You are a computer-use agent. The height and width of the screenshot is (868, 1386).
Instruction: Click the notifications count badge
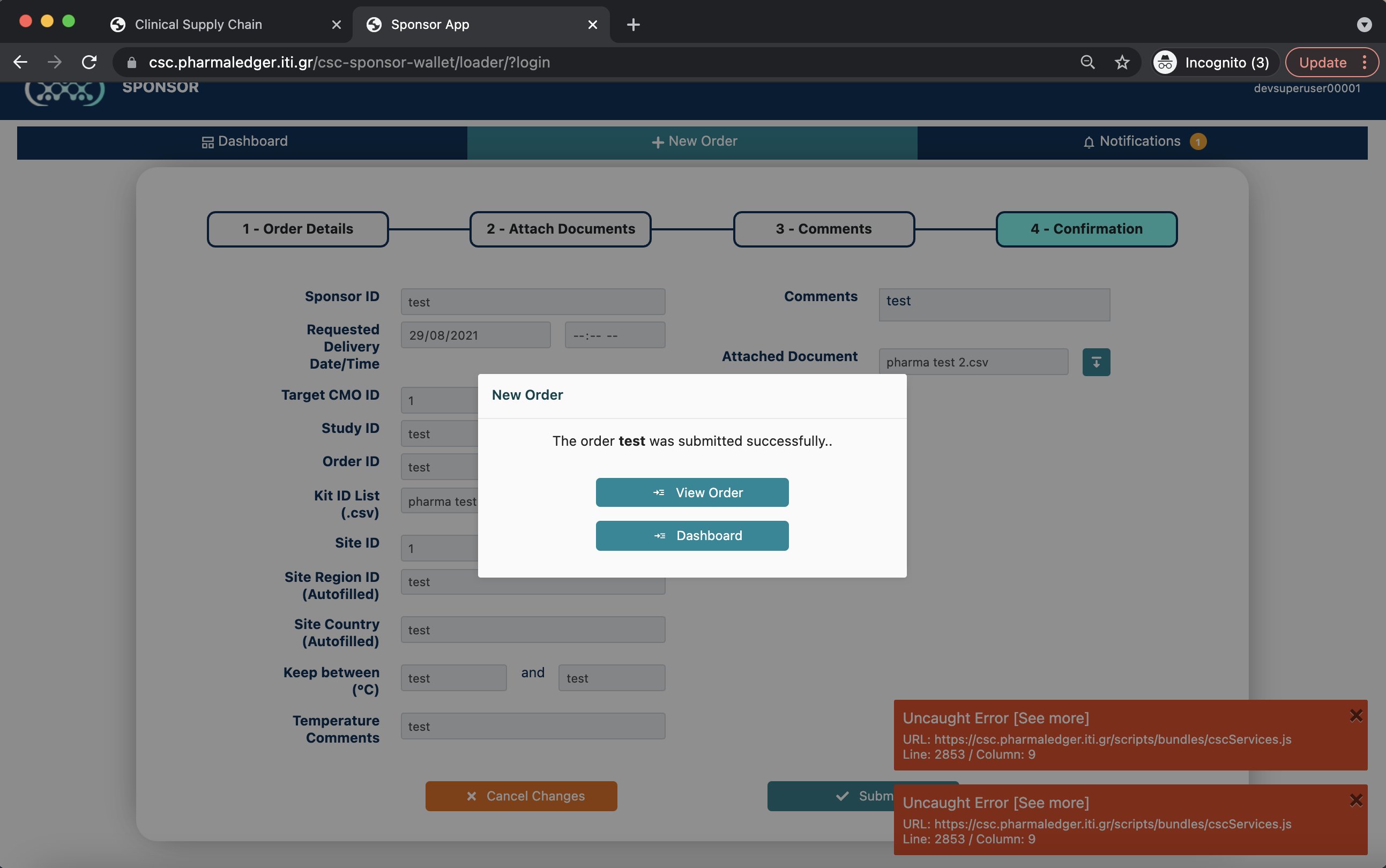pos(1198,142)
